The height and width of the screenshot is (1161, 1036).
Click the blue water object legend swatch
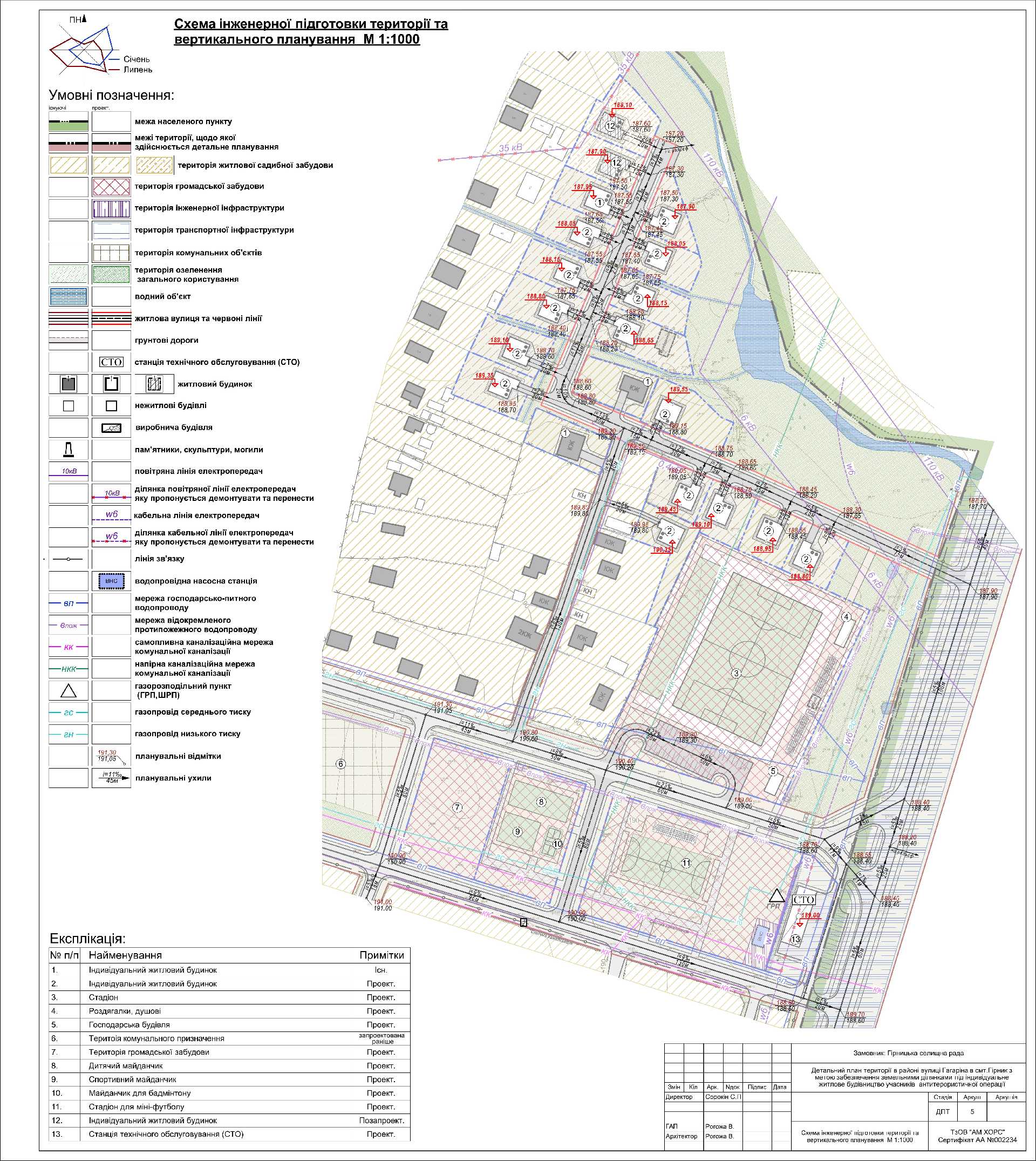coord(69,297)
